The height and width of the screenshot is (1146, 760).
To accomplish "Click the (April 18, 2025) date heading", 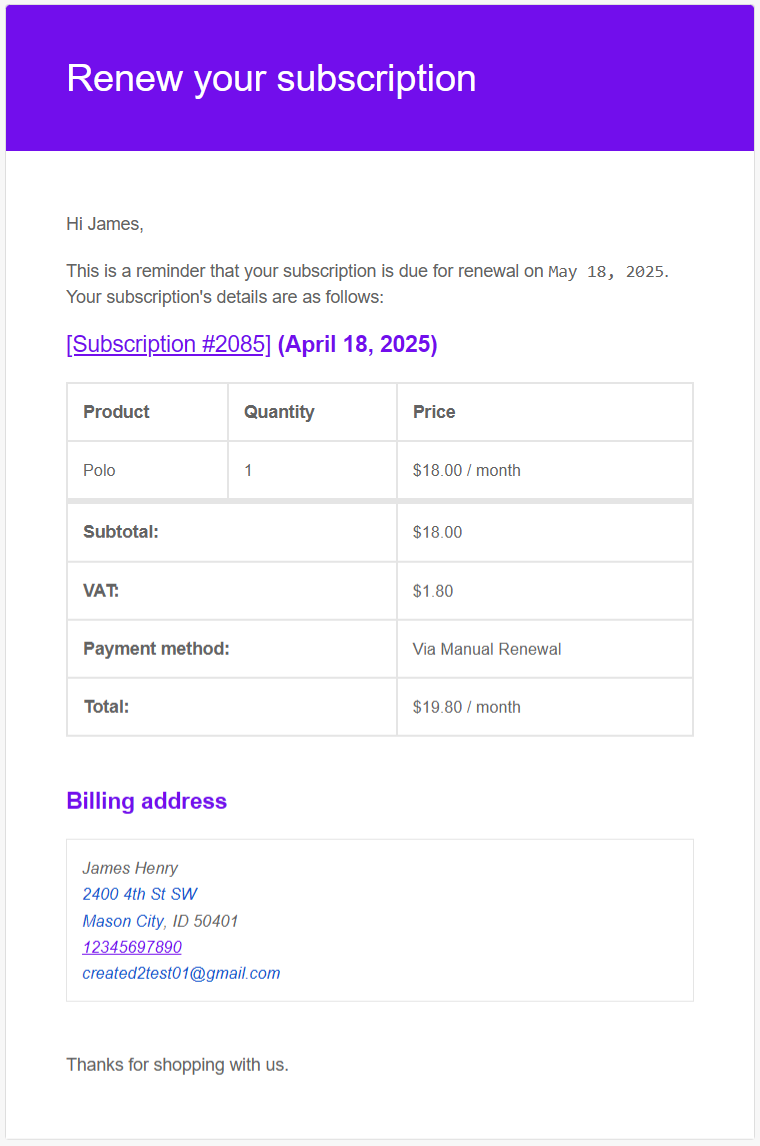I will pos(357,344).
